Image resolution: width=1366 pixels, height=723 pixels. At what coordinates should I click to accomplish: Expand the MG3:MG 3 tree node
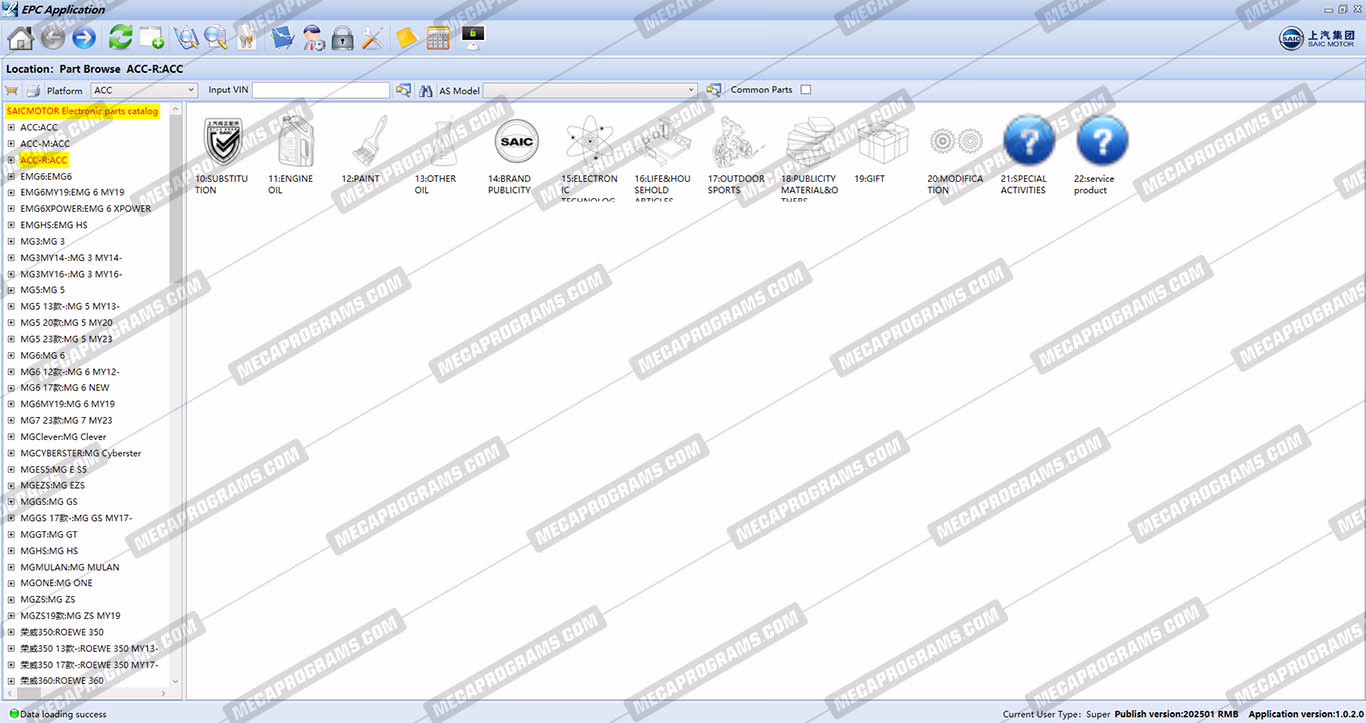[x=11, y=241]
